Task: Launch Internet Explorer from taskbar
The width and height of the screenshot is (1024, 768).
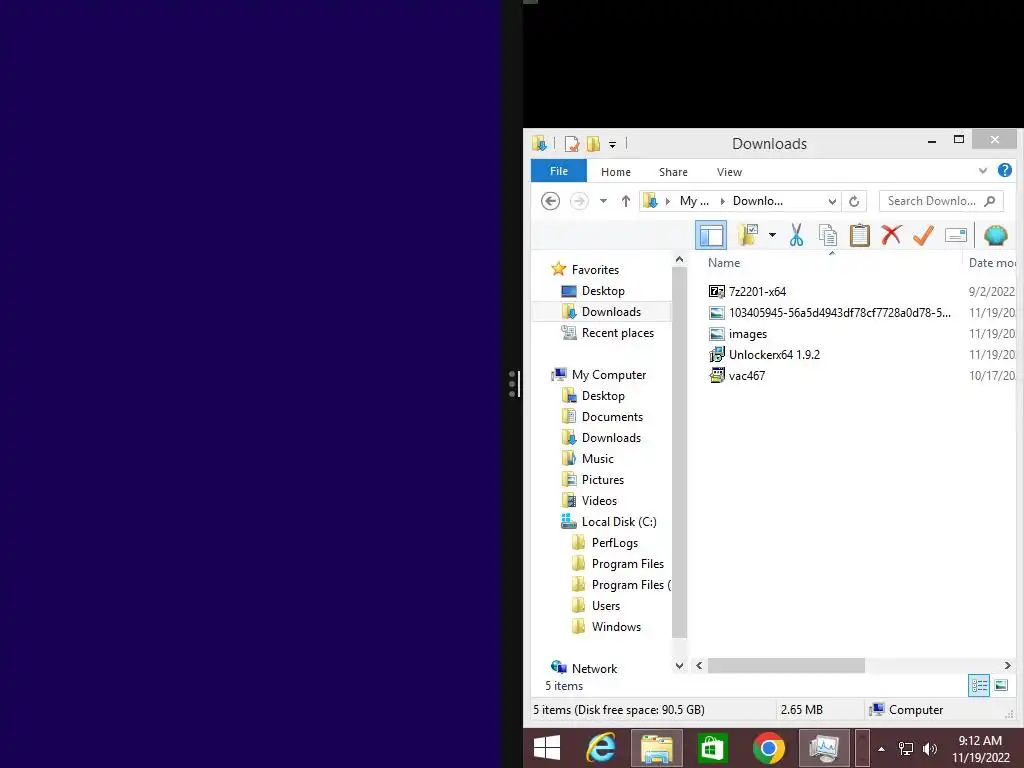Action: click(x=601, y=748)
